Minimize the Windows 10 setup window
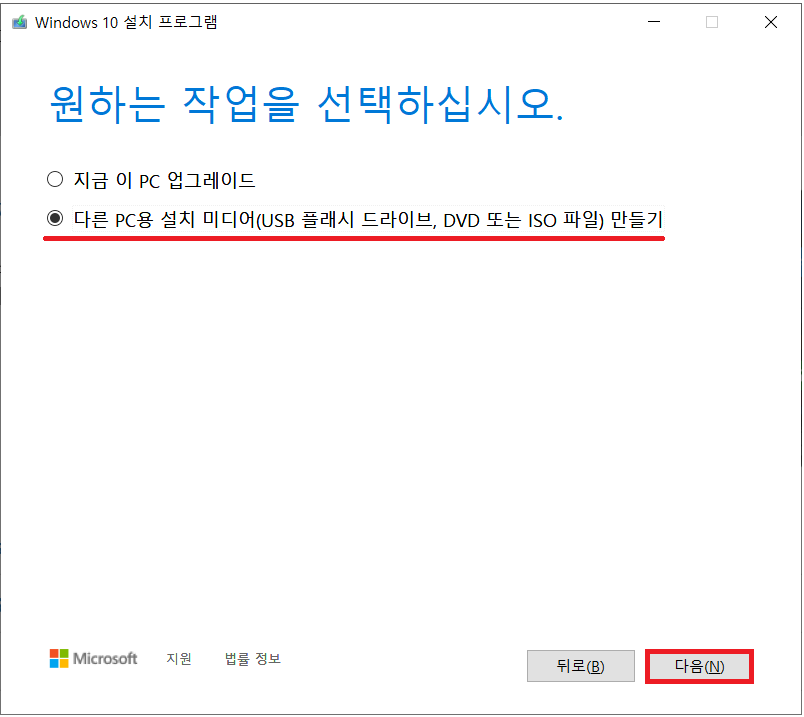Viewport: 804px width, 717px height. (654, 22)
